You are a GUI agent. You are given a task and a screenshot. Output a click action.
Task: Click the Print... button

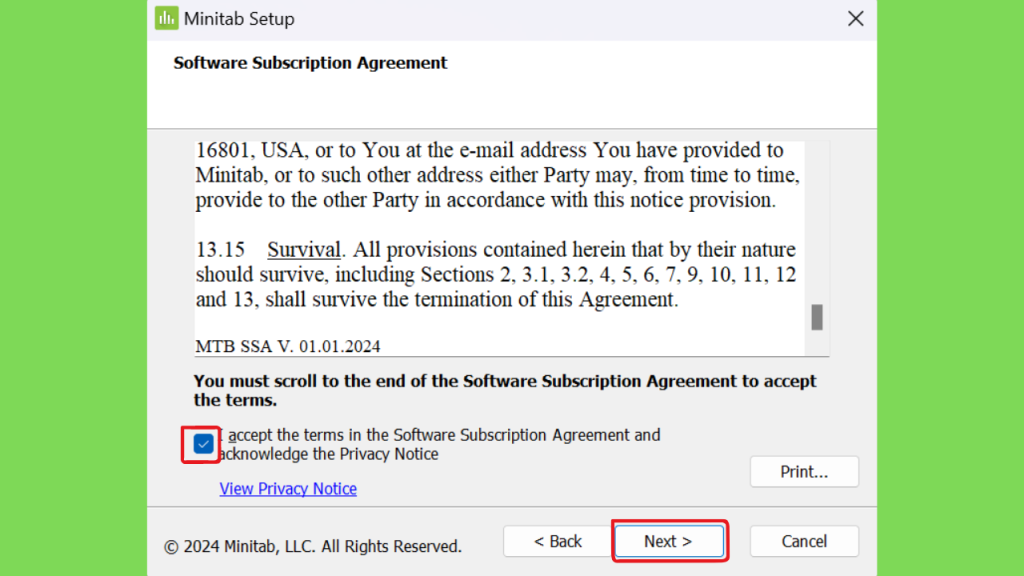click(x=804, y=472)
